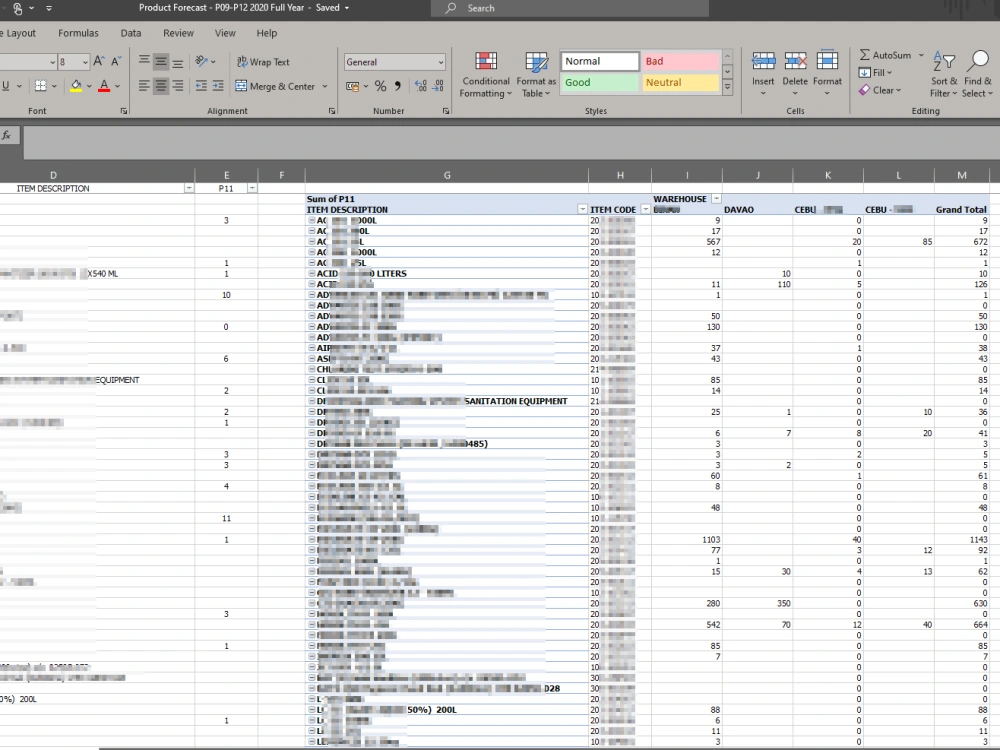The image size is (1000, 750).
Task: Click the Borders icon
Action: point(41,85)
